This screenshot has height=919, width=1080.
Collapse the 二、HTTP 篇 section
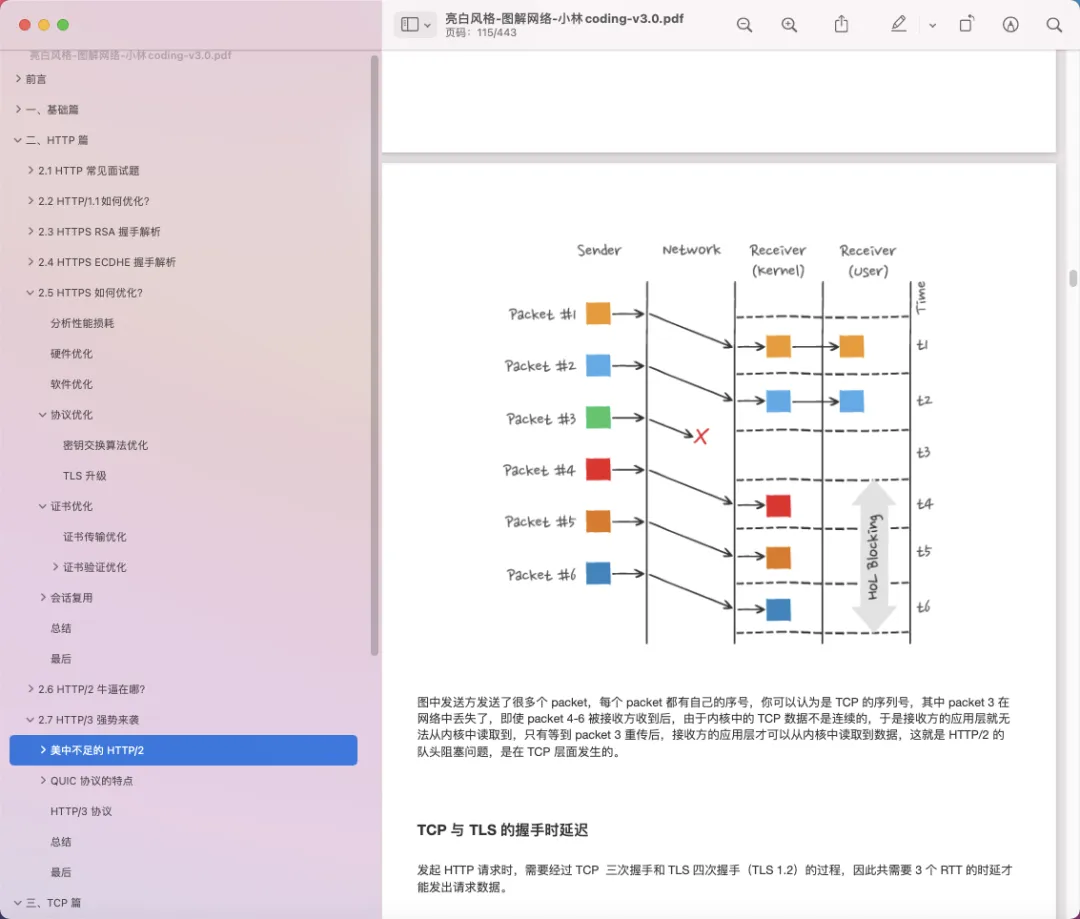click(18, 140)
